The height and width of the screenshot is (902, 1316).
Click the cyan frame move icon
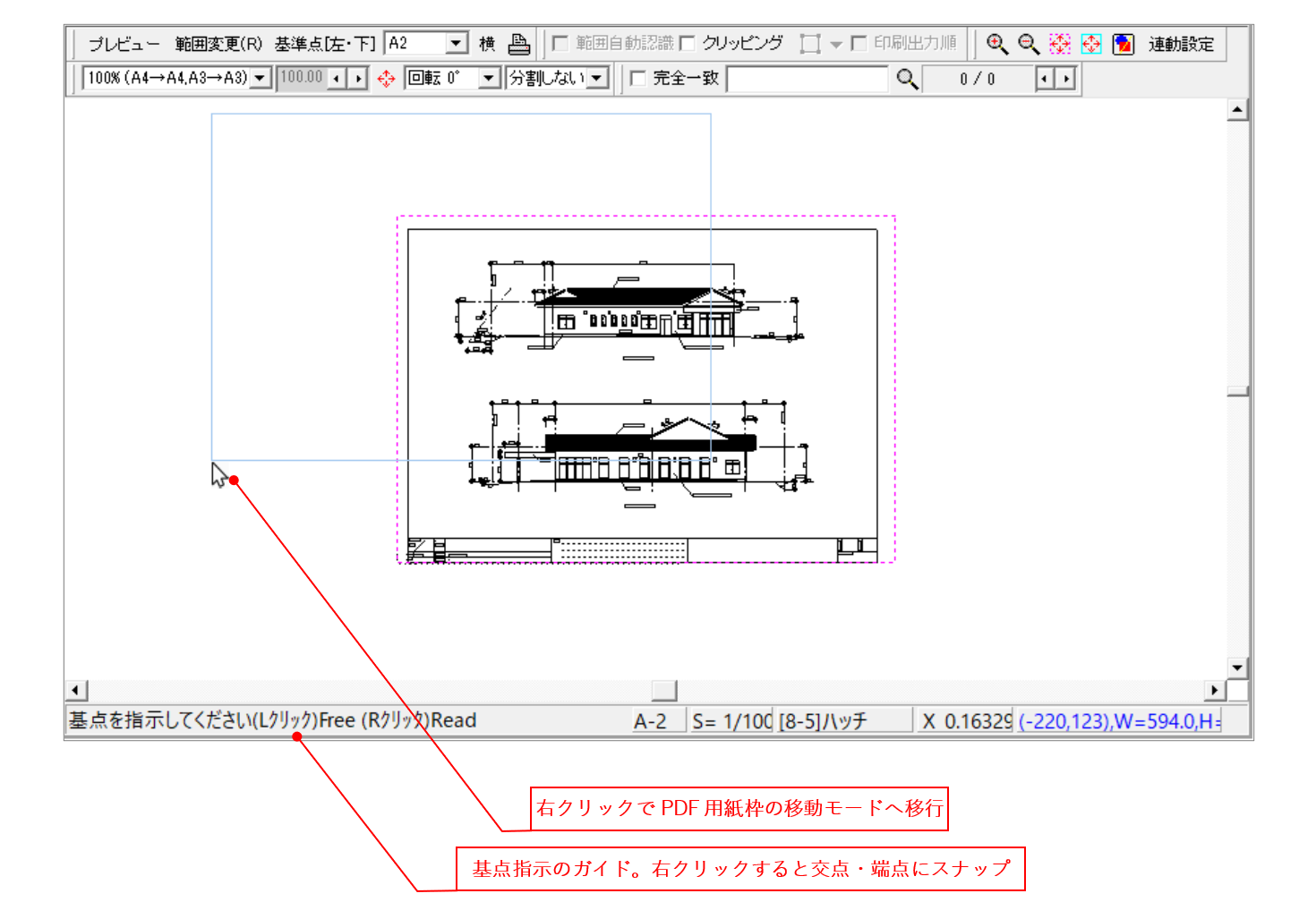pyautogui.click(x=1091, y=44)
